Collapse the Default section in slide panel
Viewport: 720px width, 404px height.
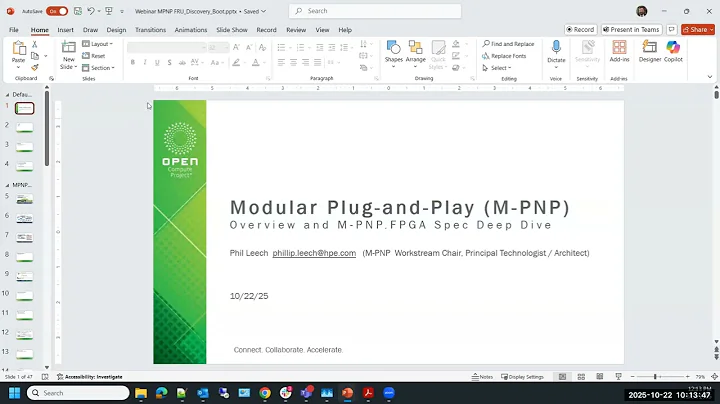pyautogui.click(x=7, y=95)
